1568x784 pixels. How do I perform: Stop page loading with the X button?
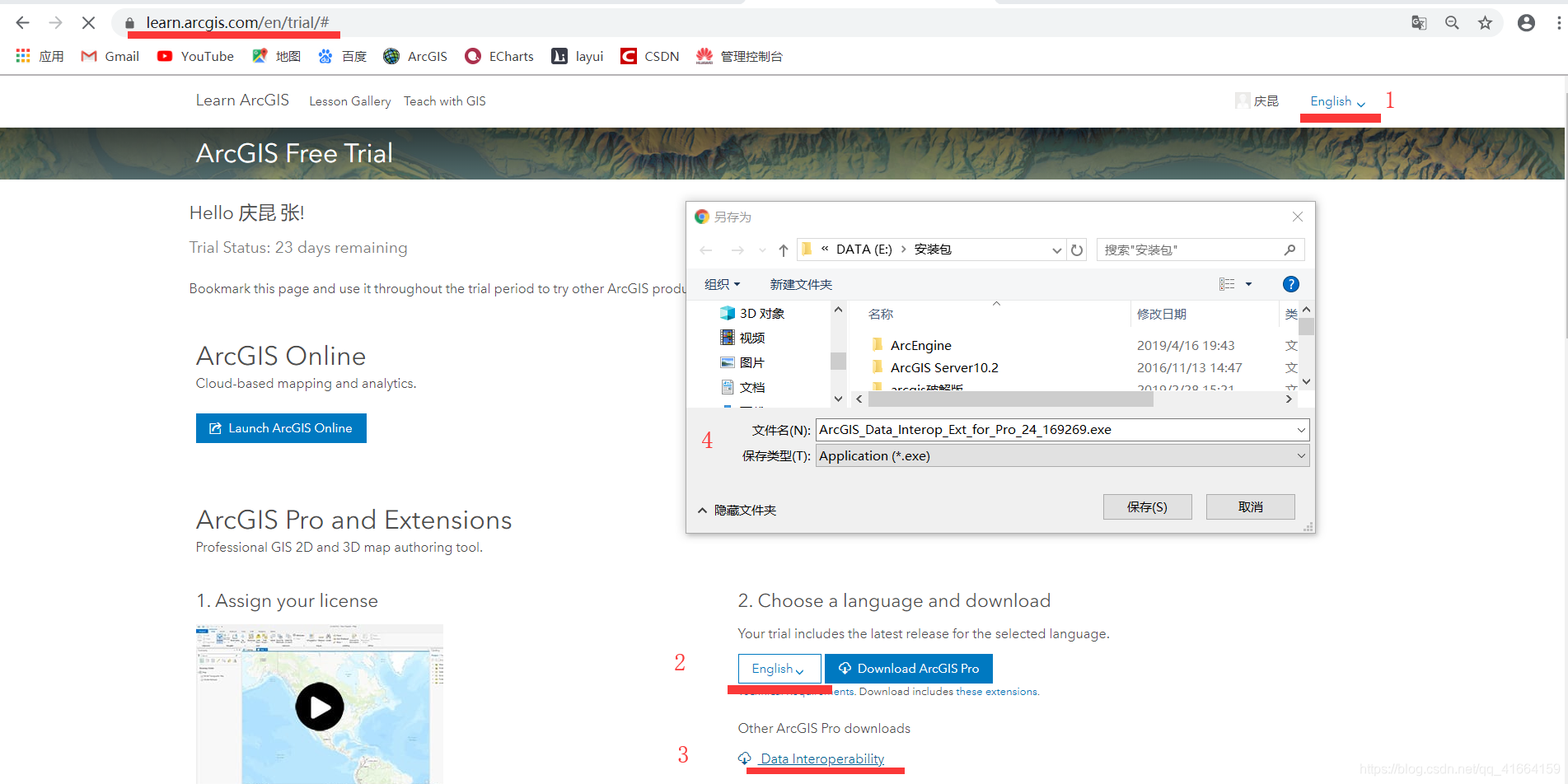click(x=88, y=23)
